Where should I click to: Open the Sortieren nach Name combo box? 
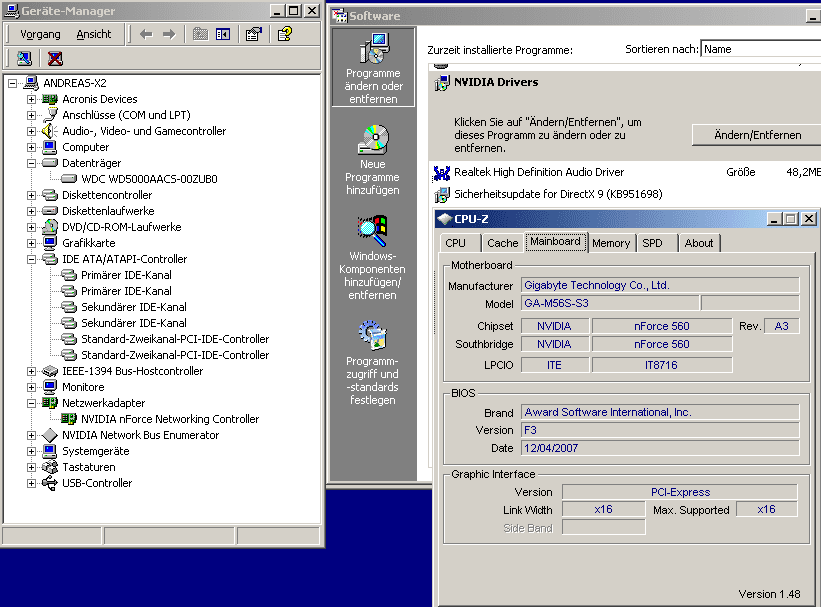(x=761, y=49)
